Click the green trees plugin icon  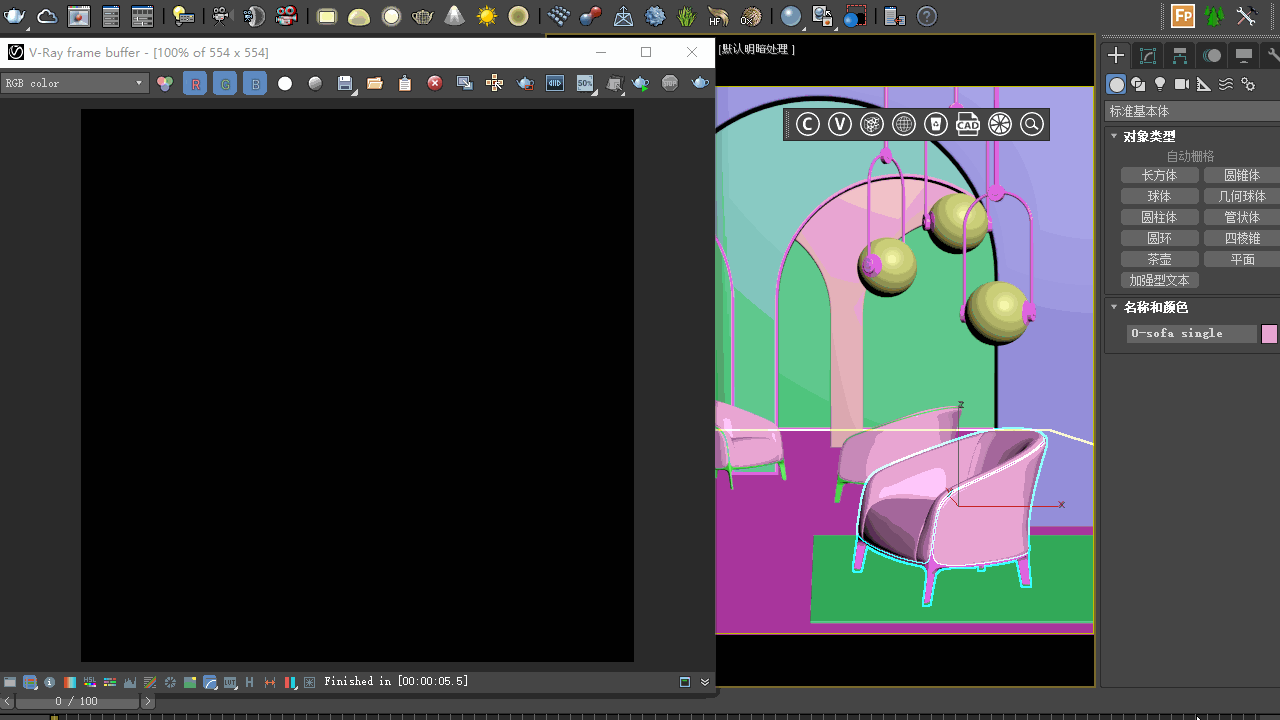1214,16
